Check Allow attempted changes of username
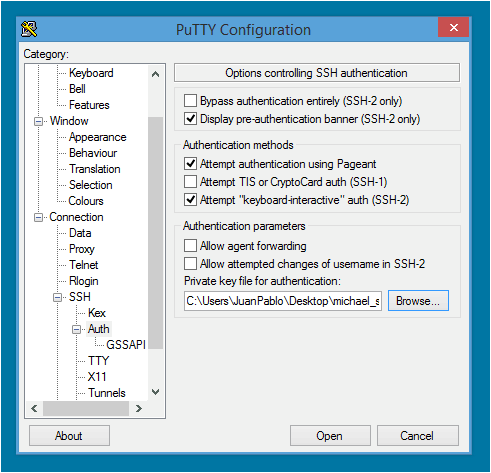This screenshot has height=473, width=491. coord(190,264)
